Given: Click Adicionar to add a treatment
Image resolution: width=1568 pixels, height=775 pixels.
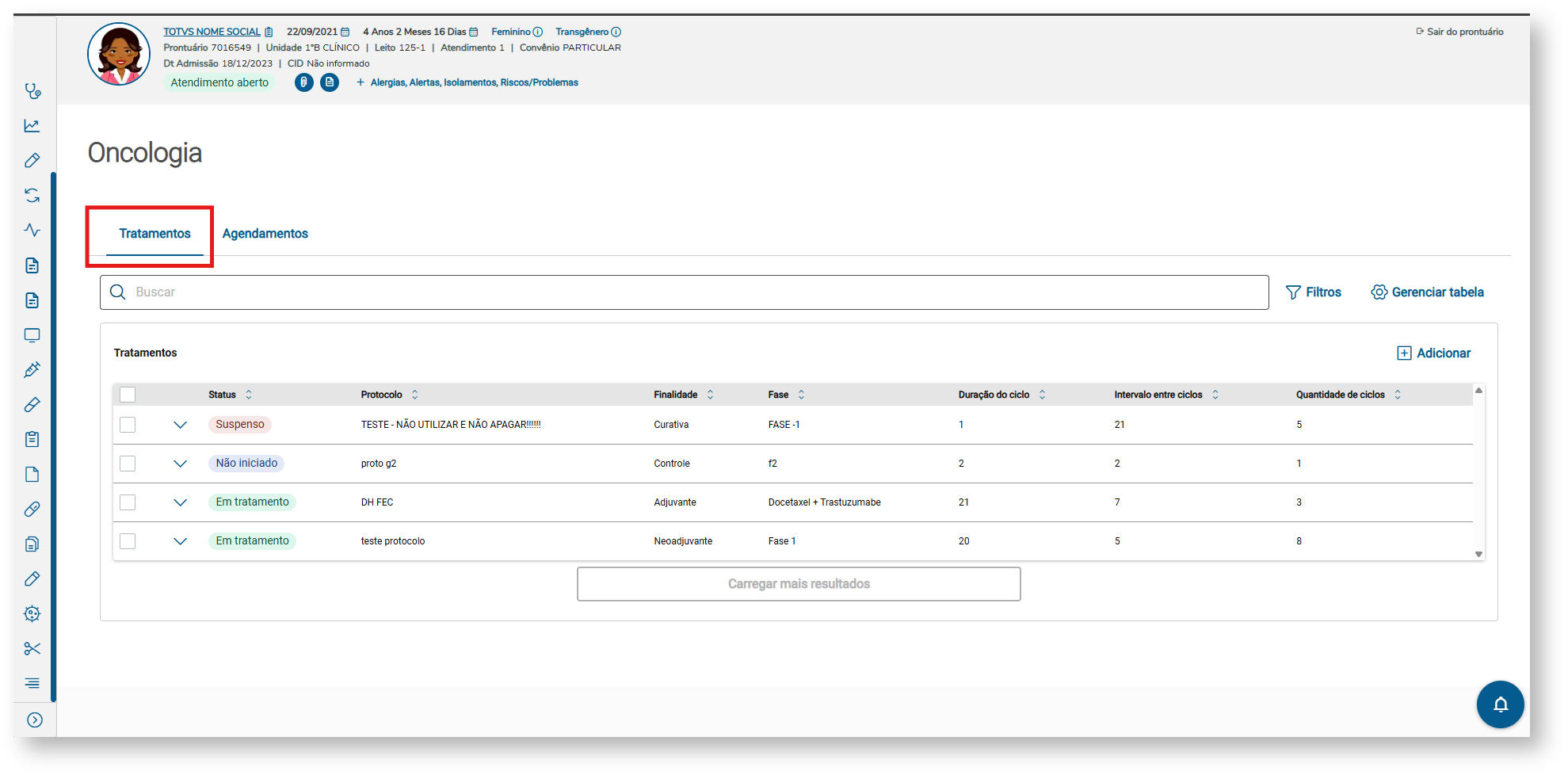Looking at the screenshot, I should (1433, 353).
